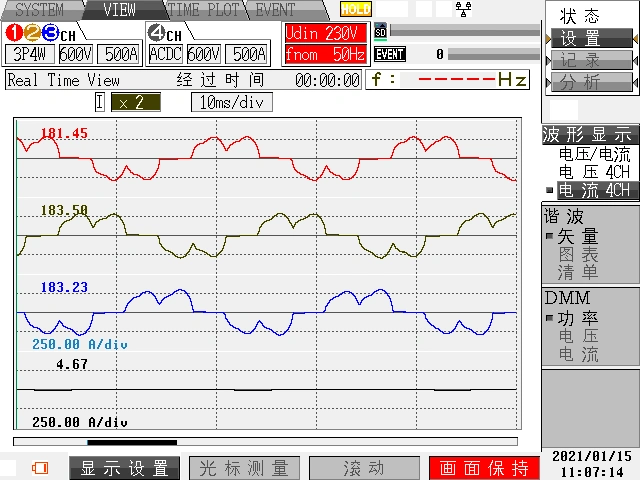Click the network connection icon
The width and height of the screenshot is (640, 480).
[x=463, y=9]
